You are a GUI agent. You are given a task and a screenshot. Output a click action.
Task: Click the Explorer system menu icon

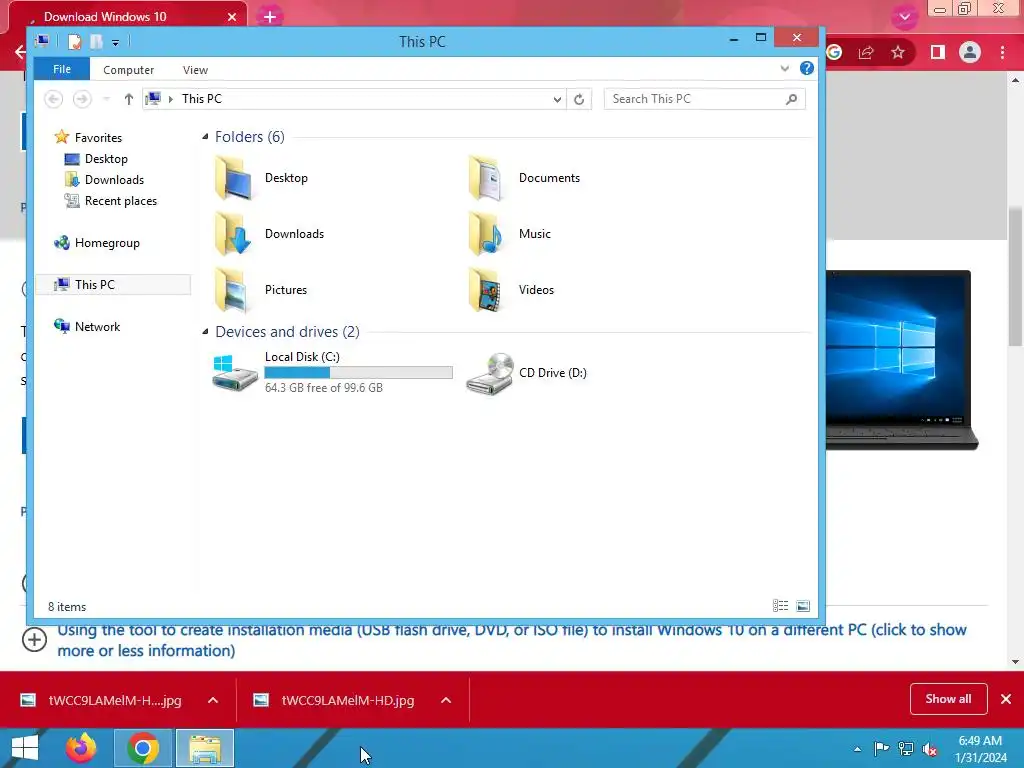(x=43, y=41)
